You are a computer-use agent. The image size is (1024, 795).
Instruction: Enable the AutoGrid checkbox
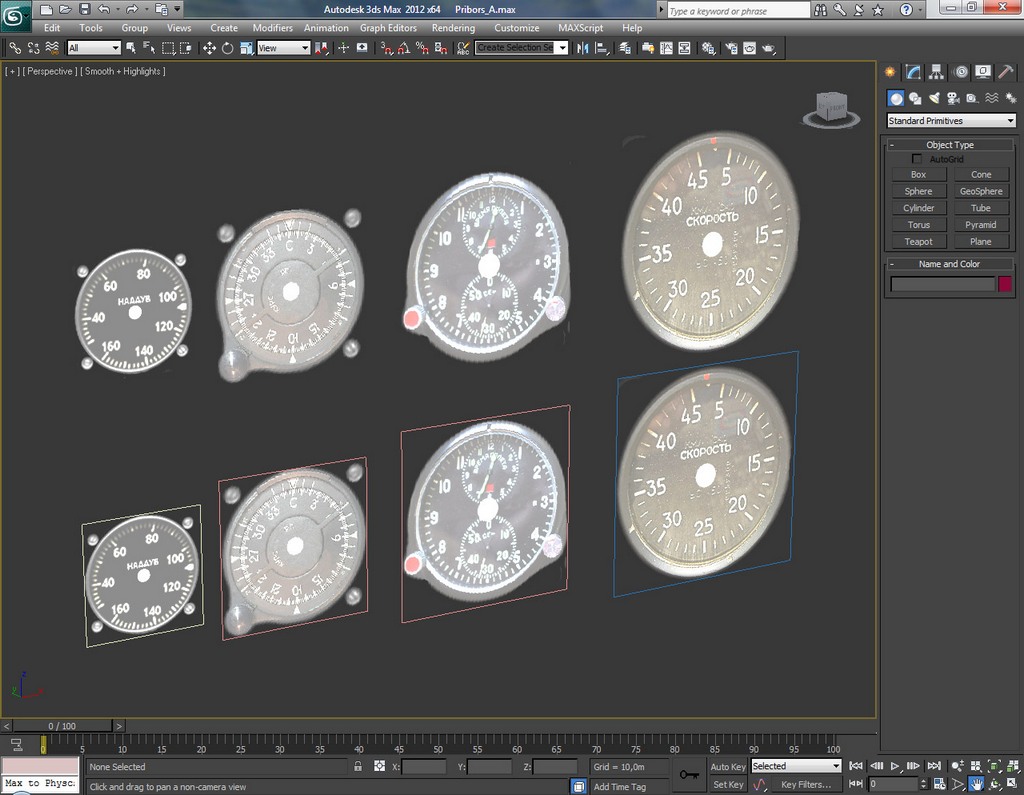click(917, 159)
